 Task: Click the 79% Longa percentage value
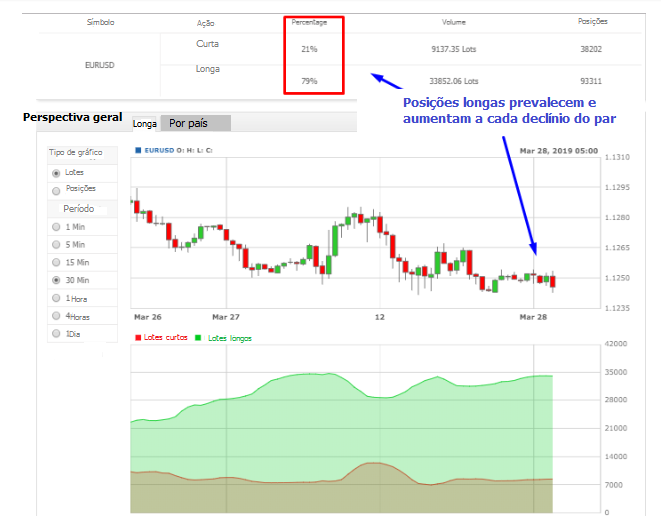309,81
